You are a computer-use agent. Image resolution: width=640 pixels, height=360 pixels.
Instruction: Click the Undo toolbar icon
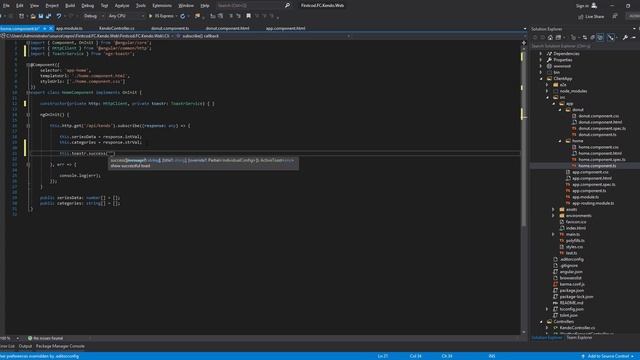[x=59, y=16]
